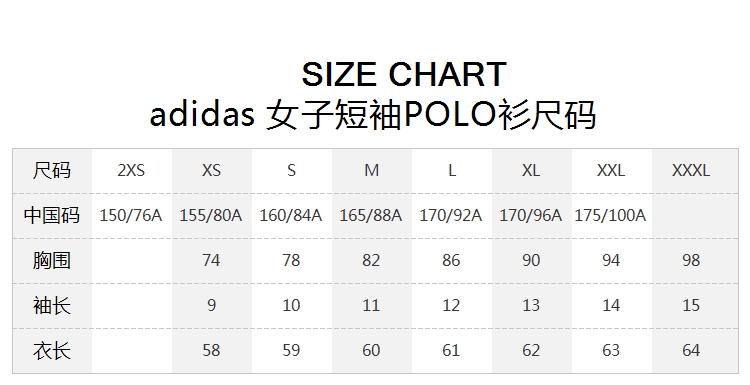Select the XS size column header
This screenshot has height=385, width=750.
point(211,170)
